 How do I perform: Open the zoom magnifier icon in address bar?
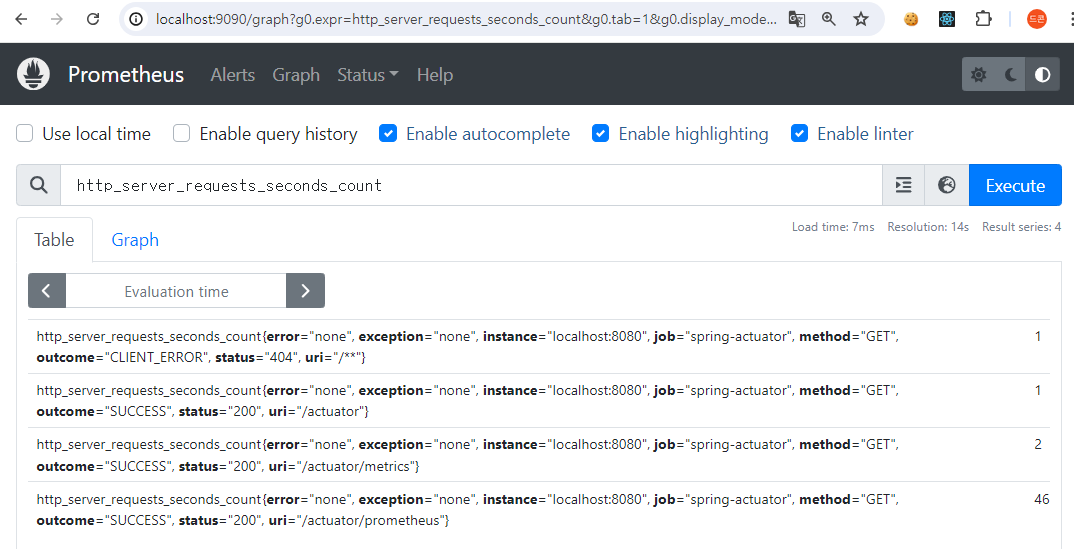[829, 19]
